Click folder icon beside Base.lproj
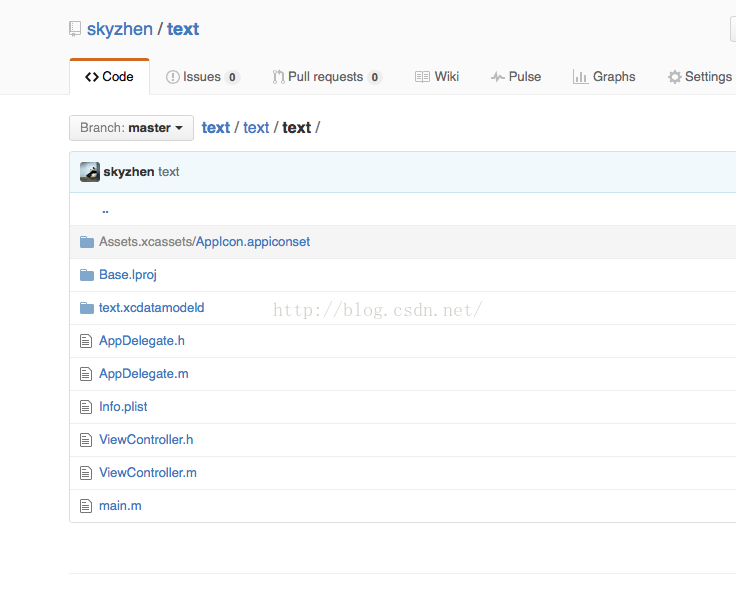Image resolution: width=736 pixels, height=599 pixels. 87,275
